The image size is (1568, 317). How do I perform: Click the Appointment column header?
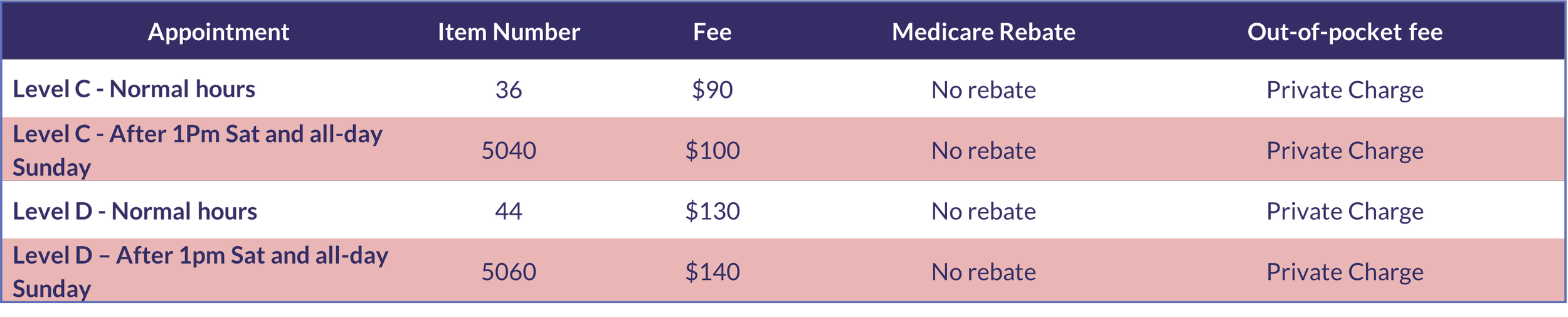[218, 32]
